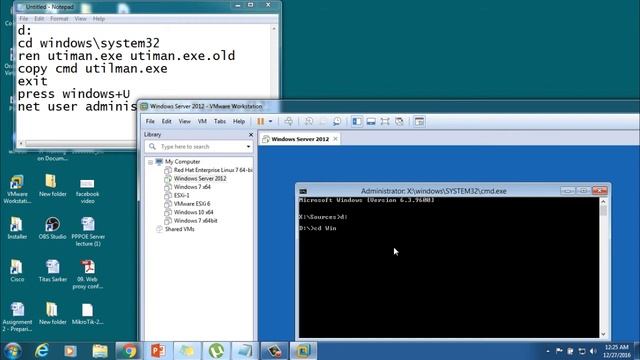Image resolution: width=640 pixels, height=360 pixels.
Task: Open Notepad File menu
Action: 24,19
